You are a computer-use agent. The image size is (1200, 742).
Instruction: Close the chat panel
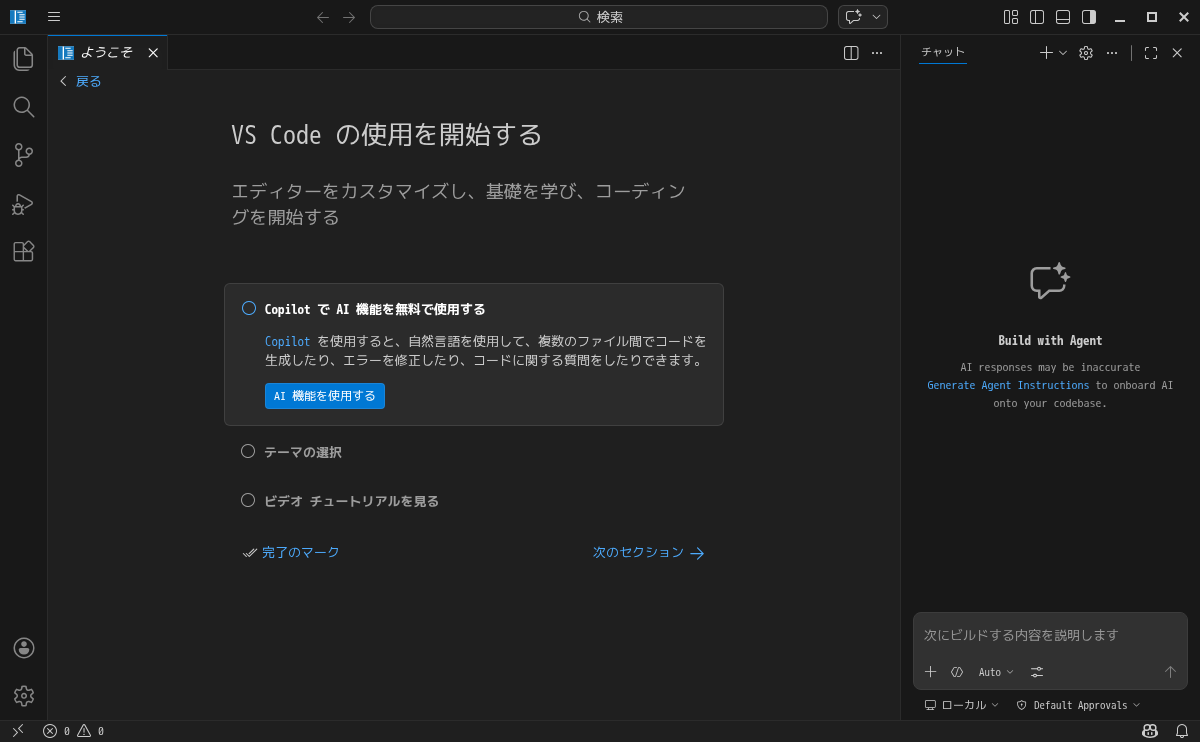point(1177,53)
